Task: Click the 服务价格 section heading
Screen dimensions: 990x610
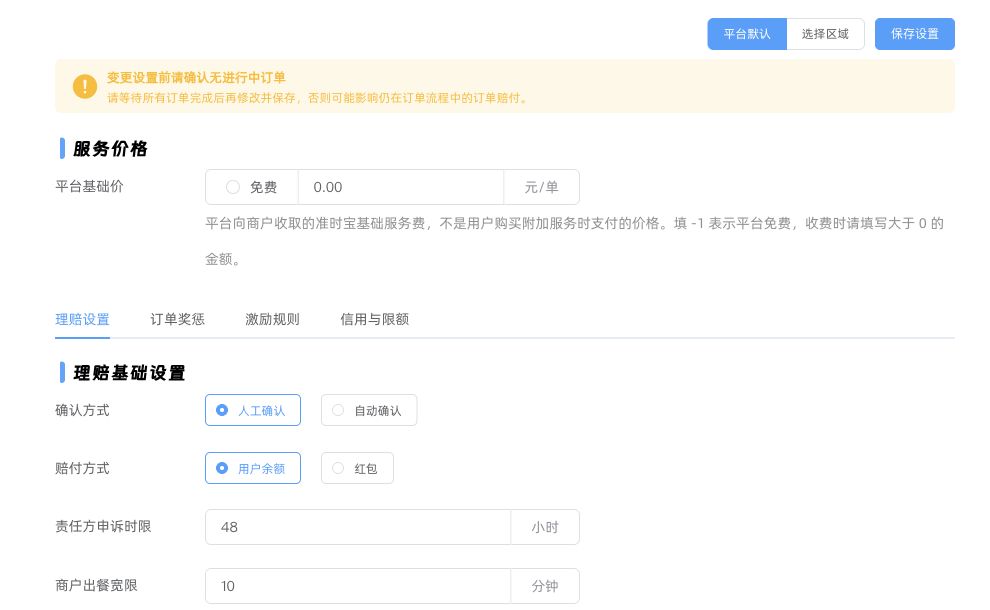Action: 110,149
